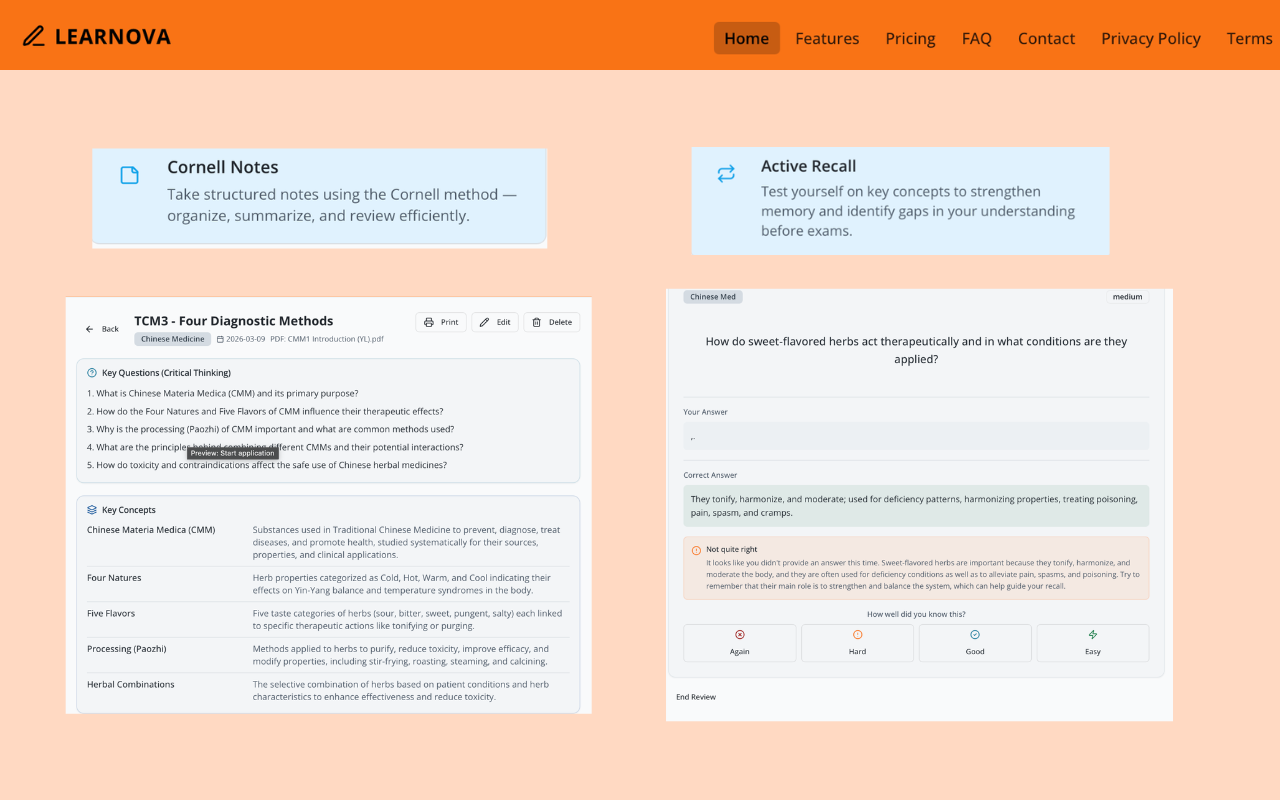The image size is (1280, 800).
Task: Click the TCM3 - Four Diagnostic Methods title
Action: tap(234, 321)
